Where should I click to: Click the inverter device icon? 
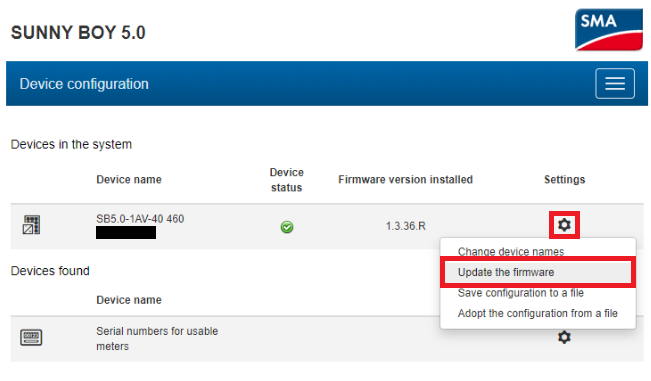tap(32, 225)
